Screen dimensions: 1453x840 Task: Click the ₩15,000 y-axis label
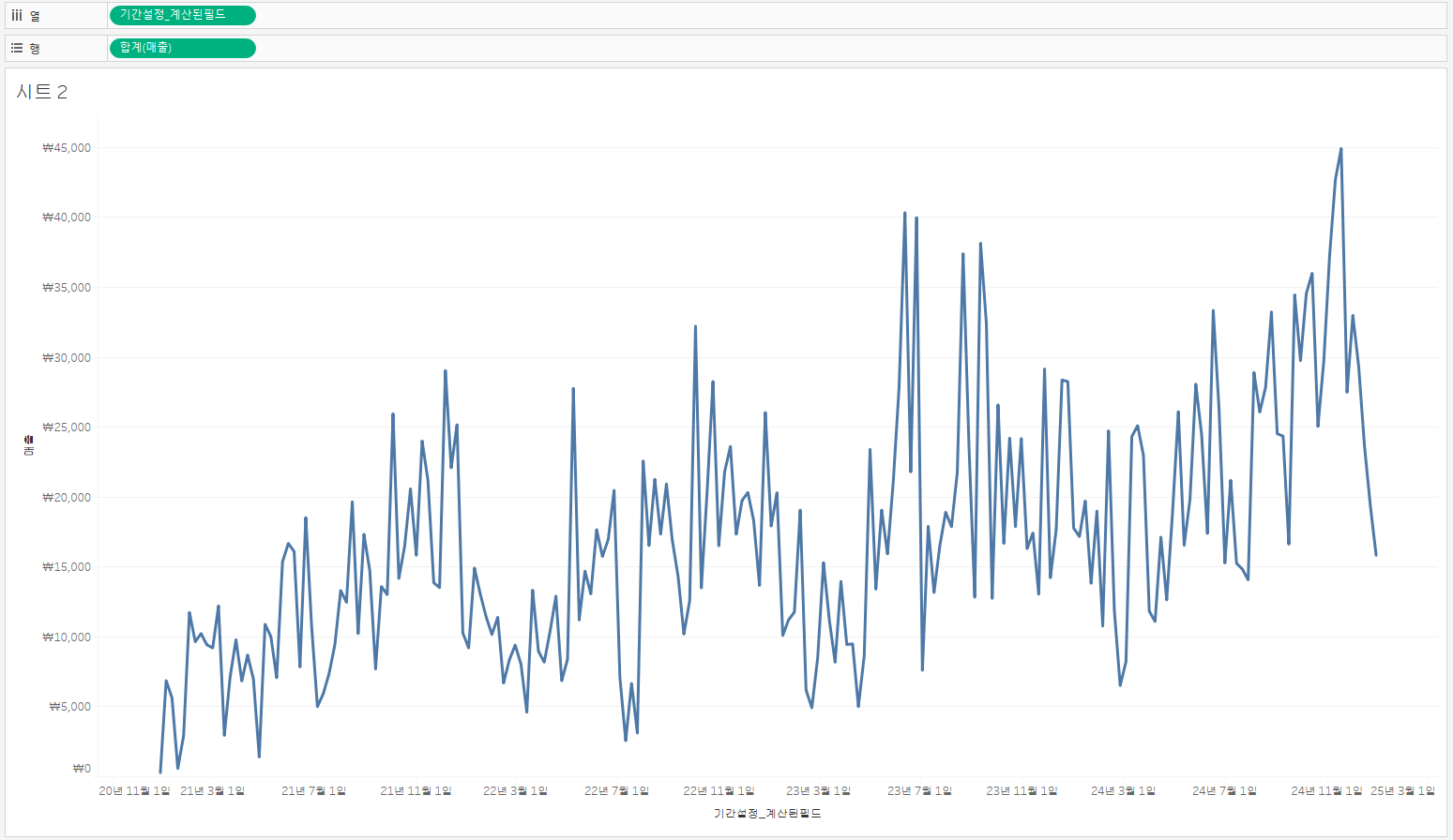click(x=67, y=567)
